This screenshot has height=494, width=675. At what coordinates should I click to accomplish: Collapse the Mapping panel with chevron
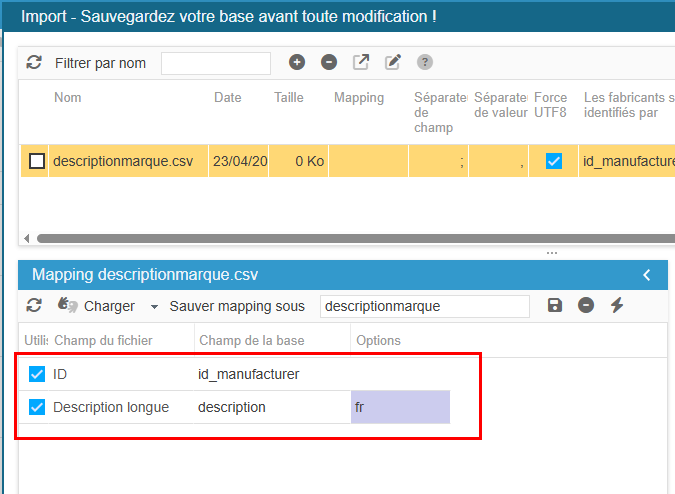click(x=647, y=275)
